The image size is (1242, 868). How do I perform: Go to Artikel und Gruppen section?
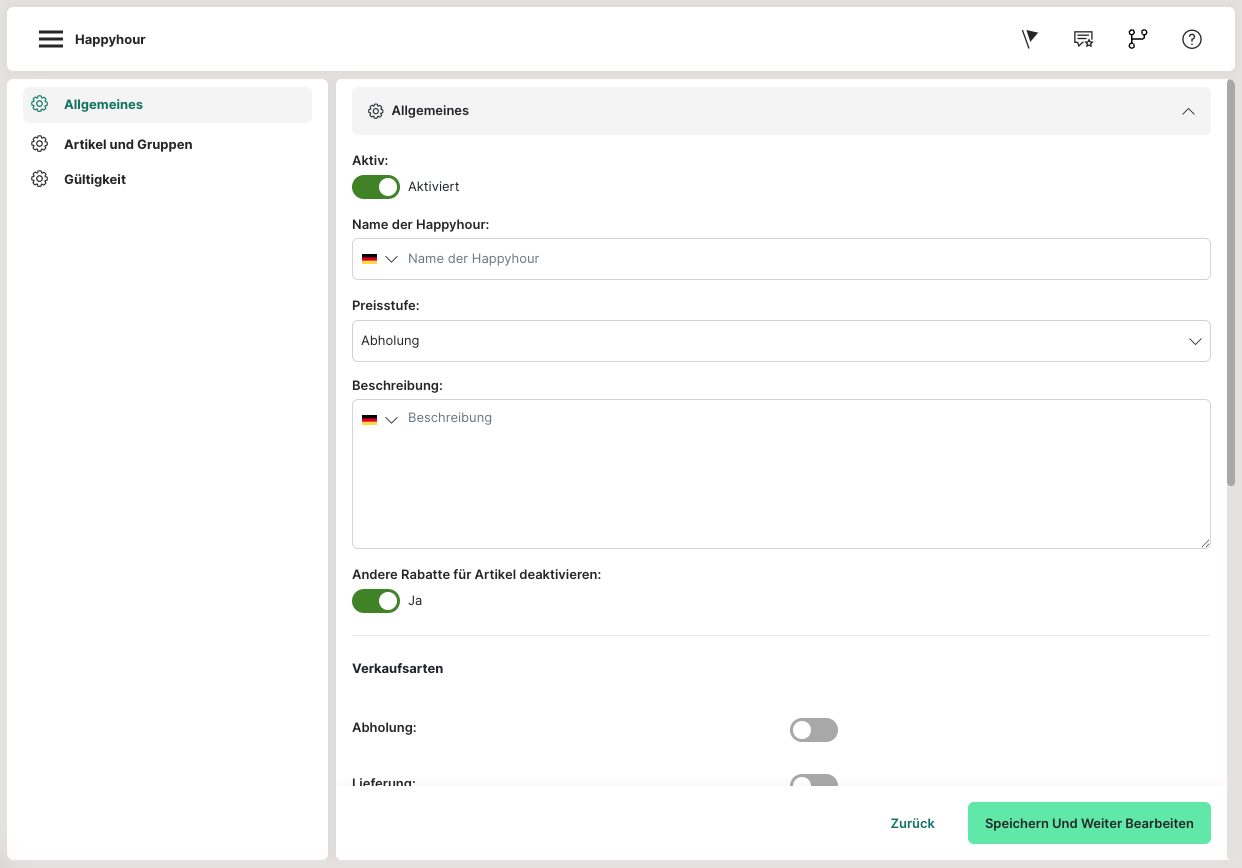tap(128, 144)
